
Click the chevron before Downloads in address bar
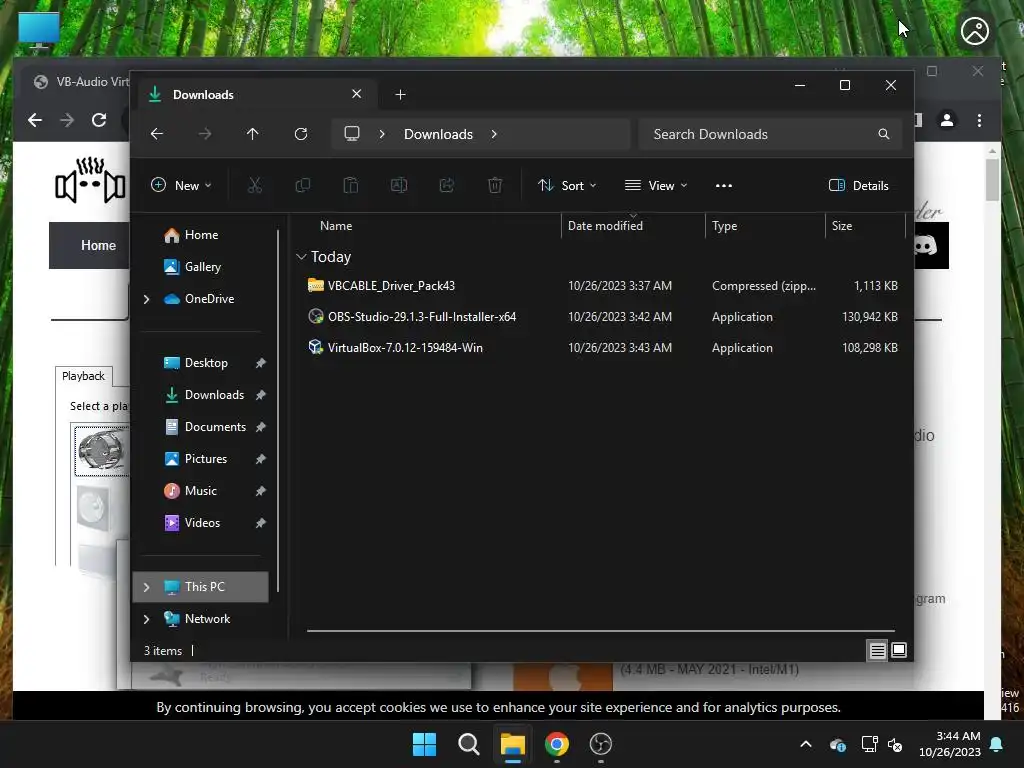[x=382, y=134]
